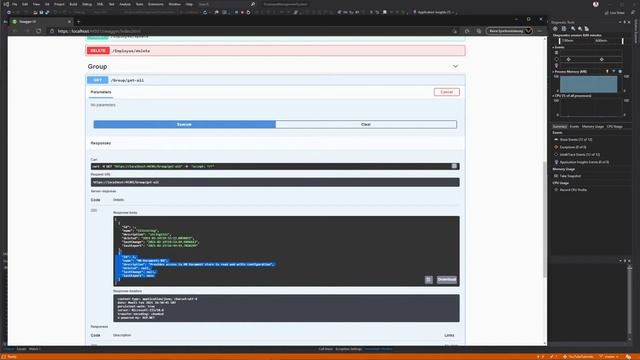Collapse the Events graph section

click(x=553, y=47)
